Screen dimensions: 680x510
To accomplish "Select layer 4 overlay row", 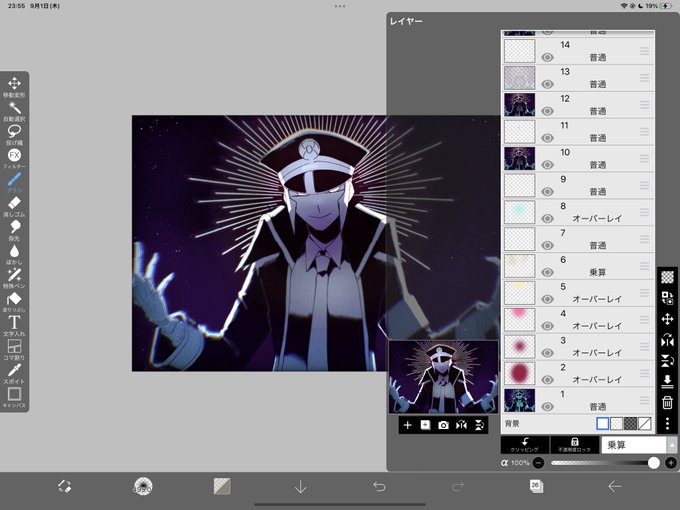I will pos(578,320).
